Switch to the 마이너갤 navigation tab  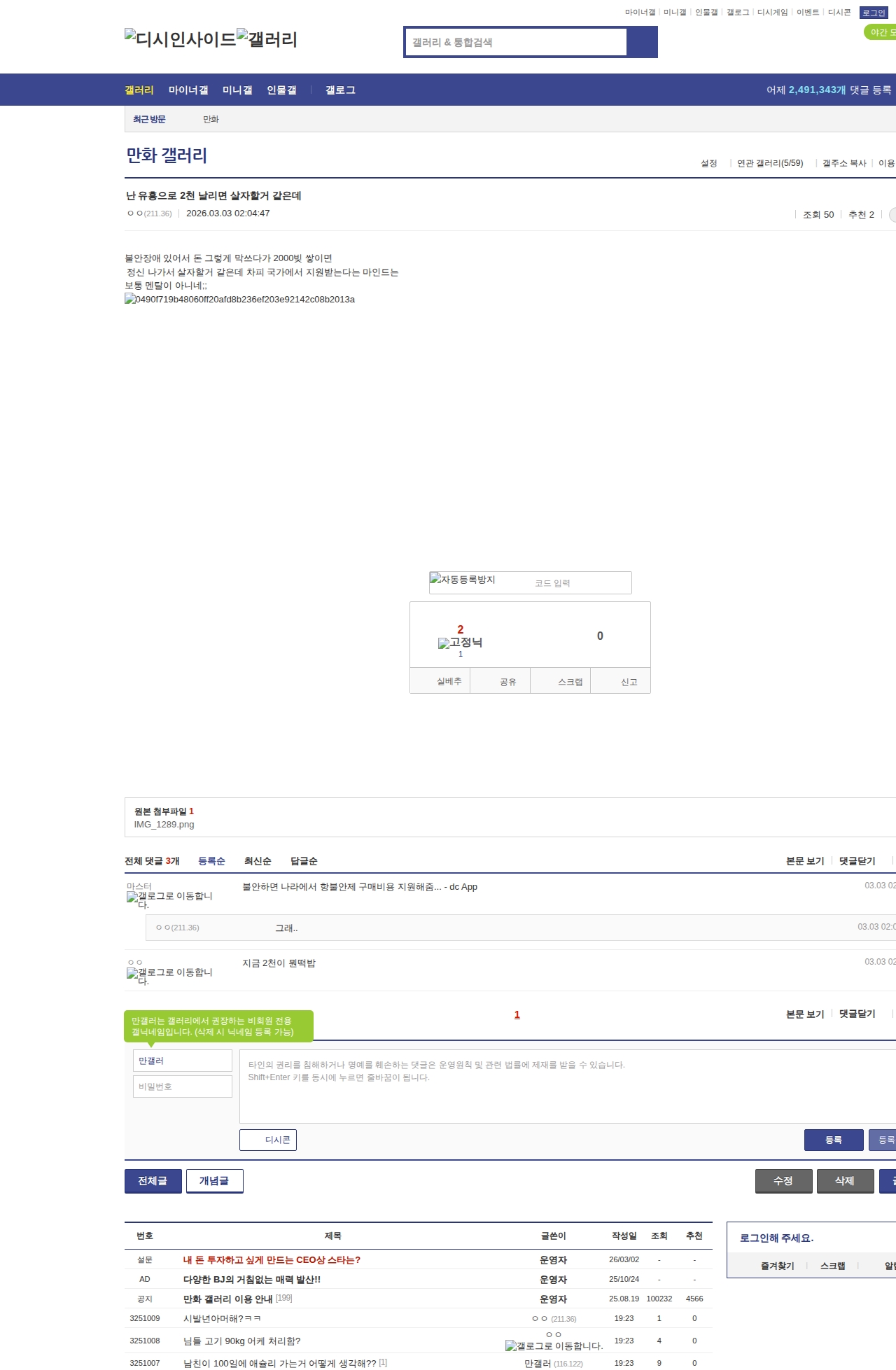pos(188,90)
